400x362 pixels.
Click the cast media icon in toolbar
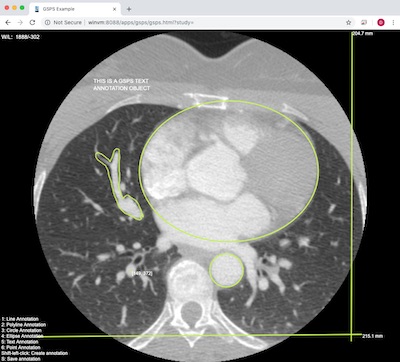[x=364, y=22]
